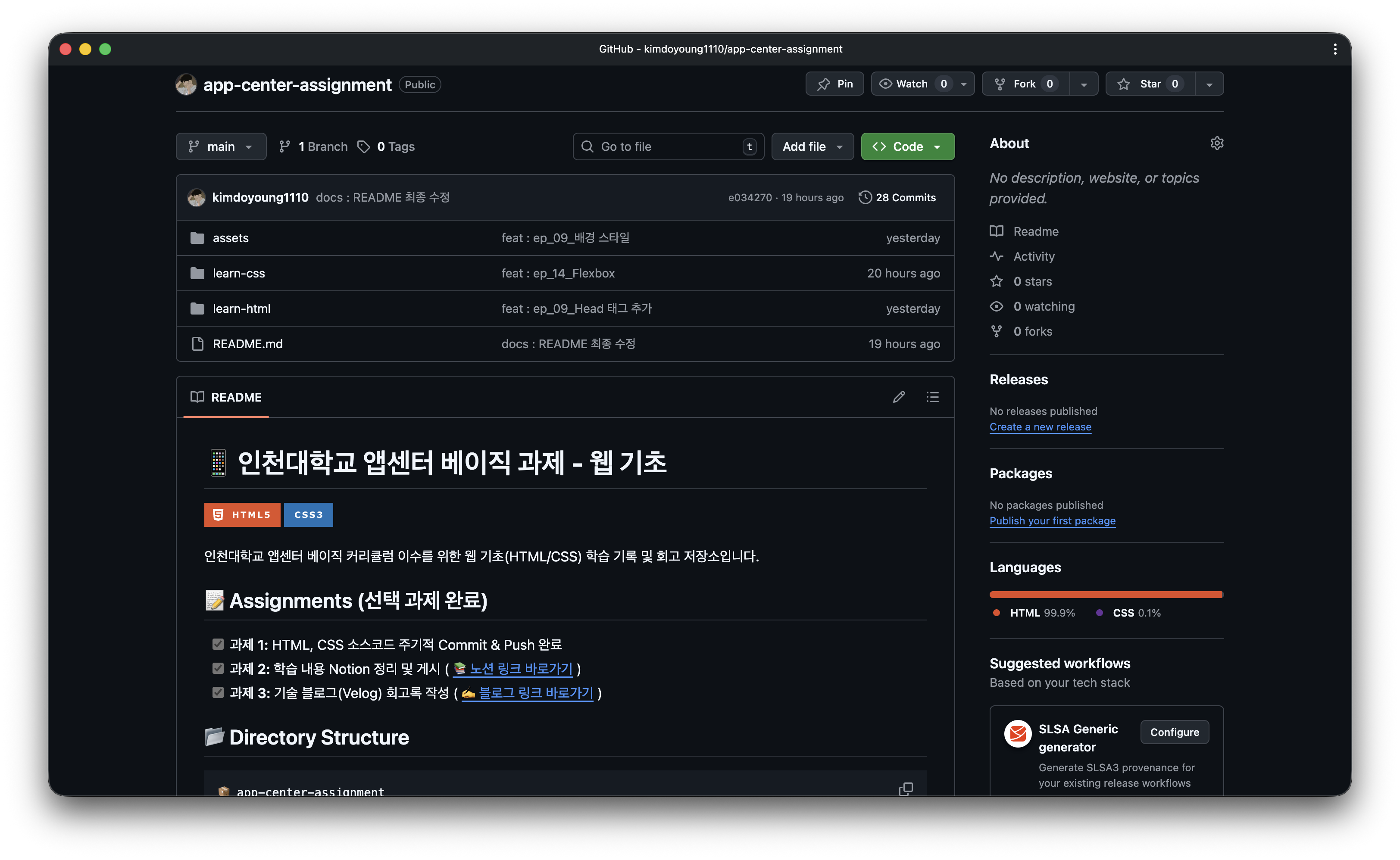The height and width of the screenshot is (860, 1400).
Task: Open the README outline list icon
Action: (x=932, y=396)
